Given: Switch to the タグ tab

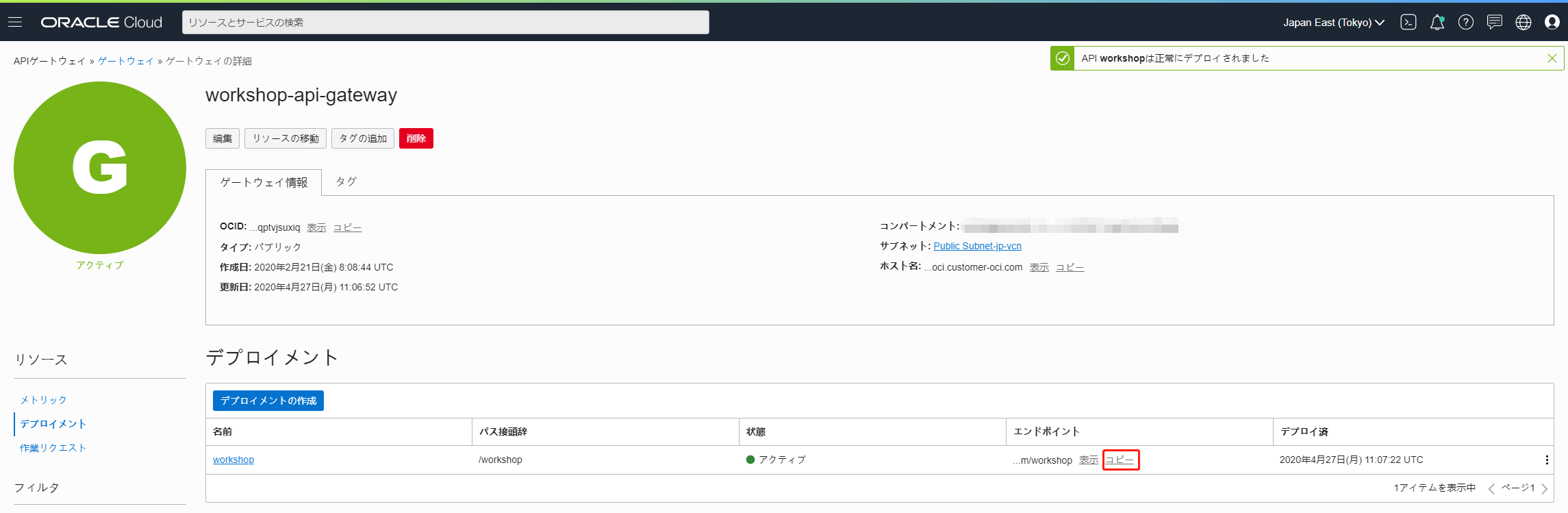Looking at the screenshot, I should tap(346, 182).
